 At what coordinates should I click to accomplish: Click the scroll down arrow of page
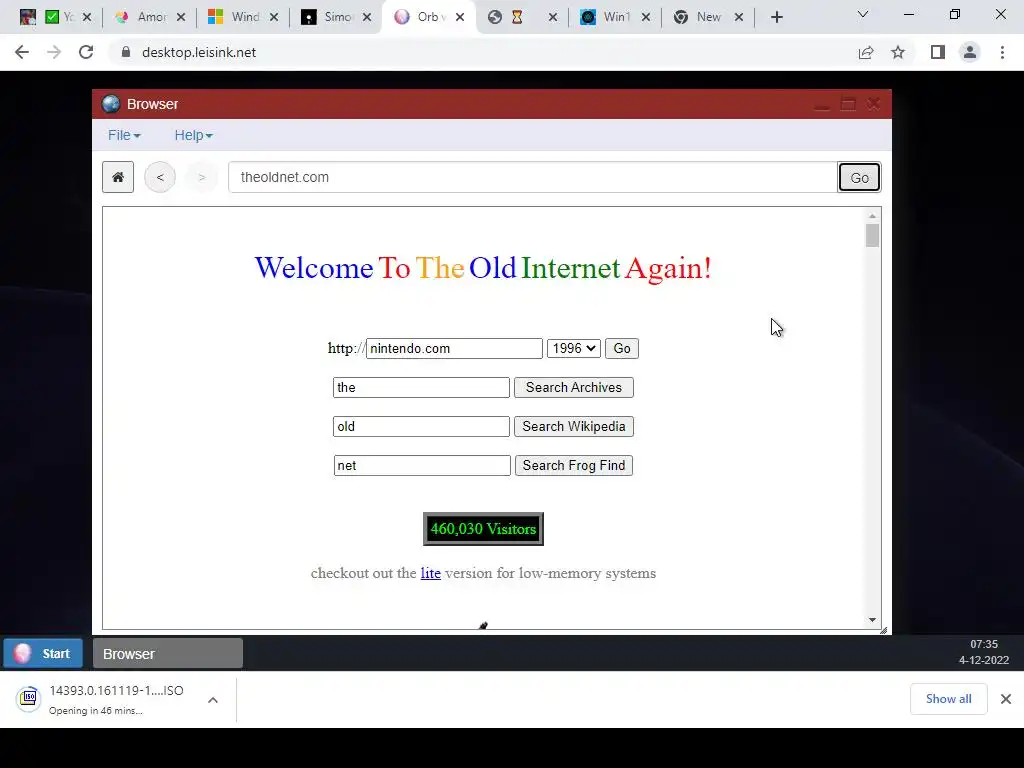(872, 620)
